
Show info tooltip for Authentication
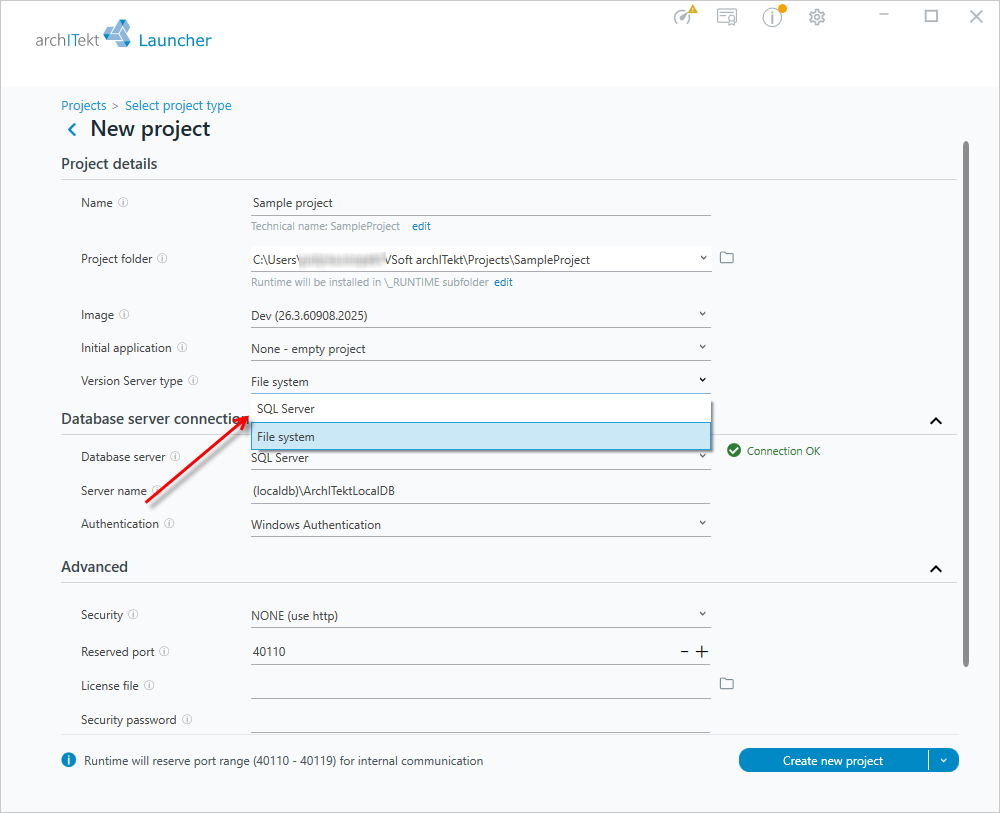tap(169, 524)
